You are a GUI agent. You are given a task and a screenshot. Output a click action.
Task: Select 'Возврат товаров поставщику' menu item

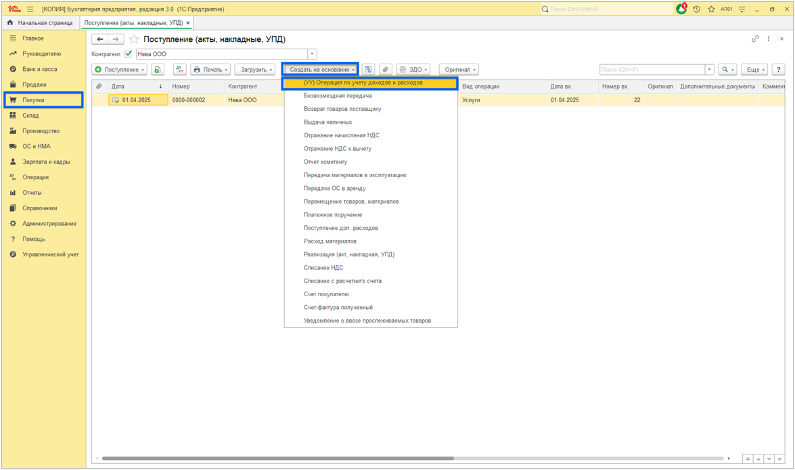click(x=342, y=109)
